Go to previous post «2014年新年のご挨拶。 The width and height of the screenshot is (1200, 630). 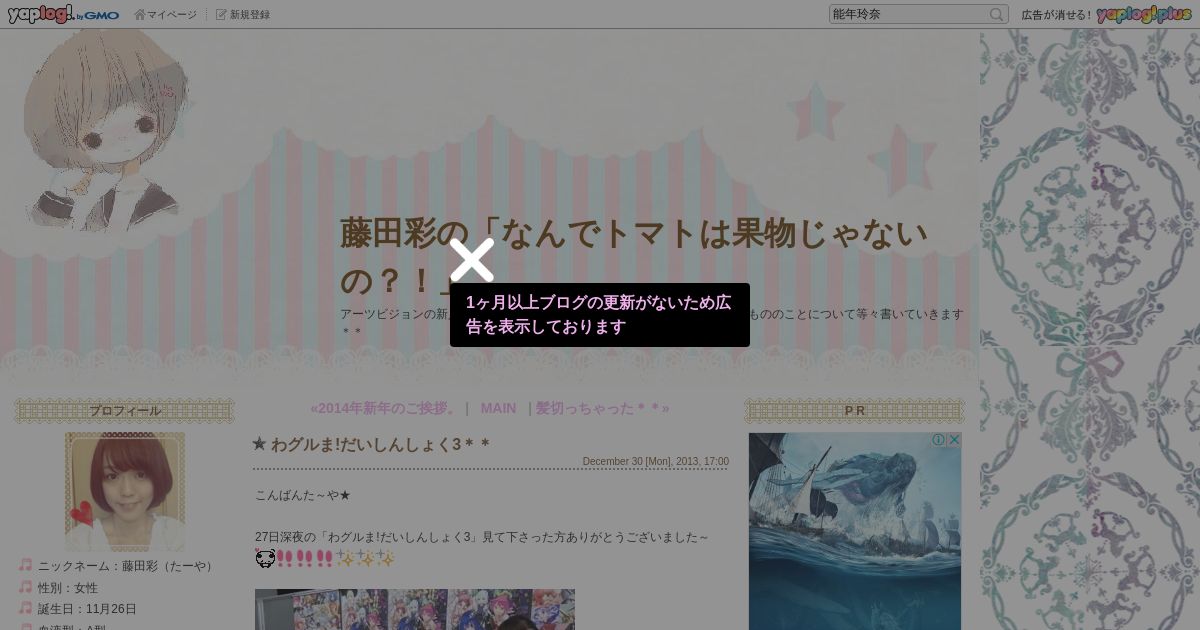(x=384, y=408)
